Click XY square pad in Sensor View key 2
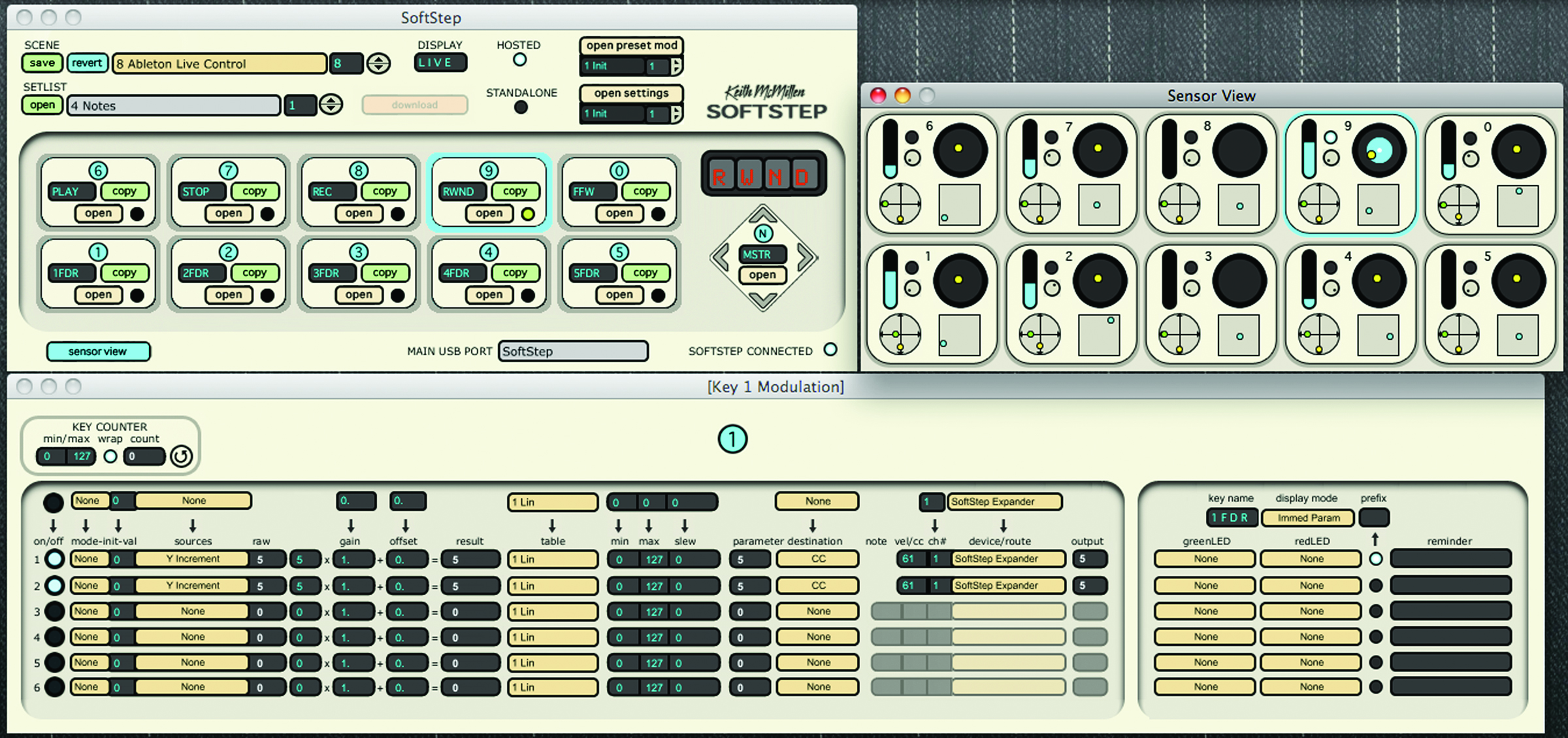This screenshot has height=738, width=1568. pyautogui.click(x=1098, y=335)
